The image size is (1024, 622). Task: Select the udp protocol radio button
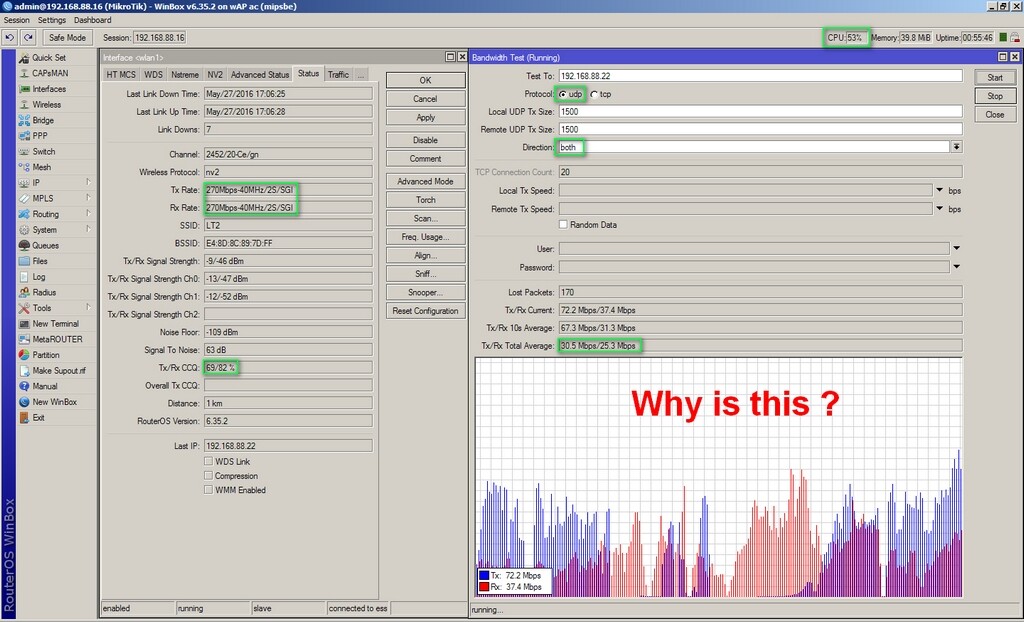click(x=563, y=94)
